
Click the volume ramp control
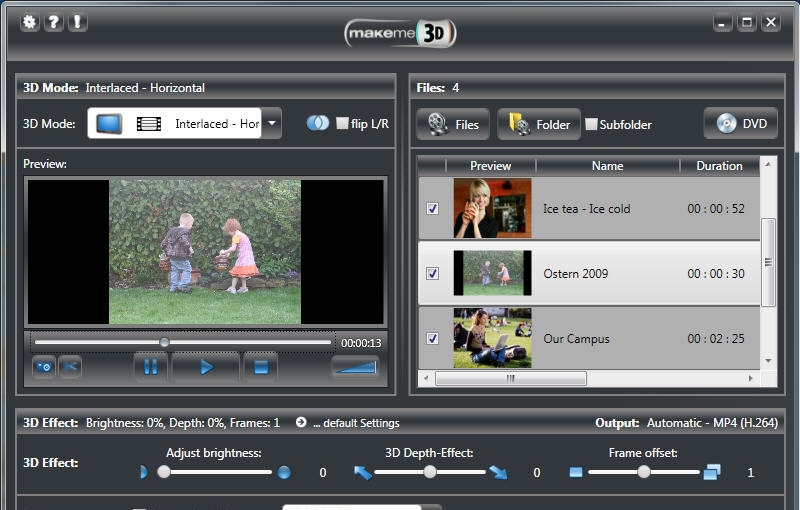[355, 367]
